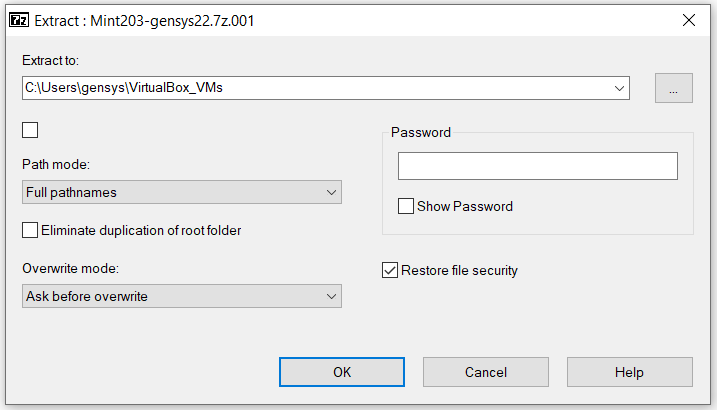The height and width of the screenshot is (410, 717).
Task: Click the Overwrite mode label
Action: [70, 268]
